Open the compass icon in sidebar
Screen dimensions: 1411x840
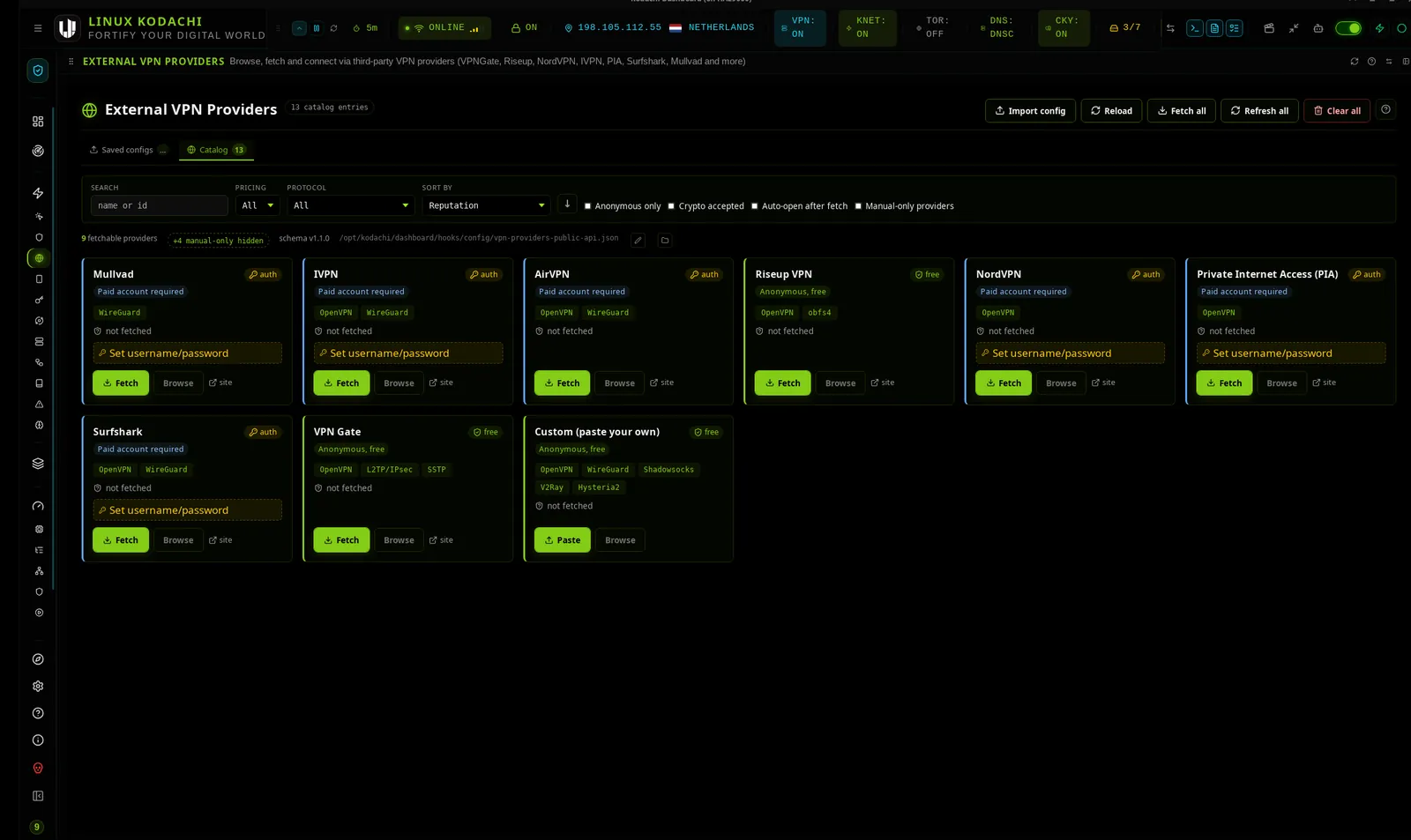pyautogui.click(x=38, y=659)
